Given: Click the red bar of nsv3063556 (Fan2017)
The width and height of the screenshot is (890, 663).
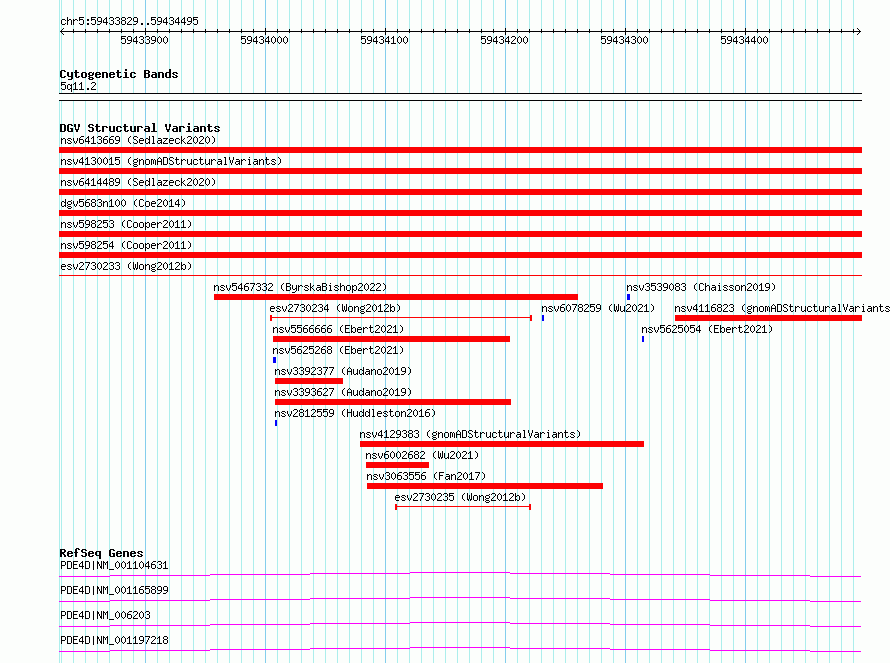Looking at the screenshot, I should (485, 486).
